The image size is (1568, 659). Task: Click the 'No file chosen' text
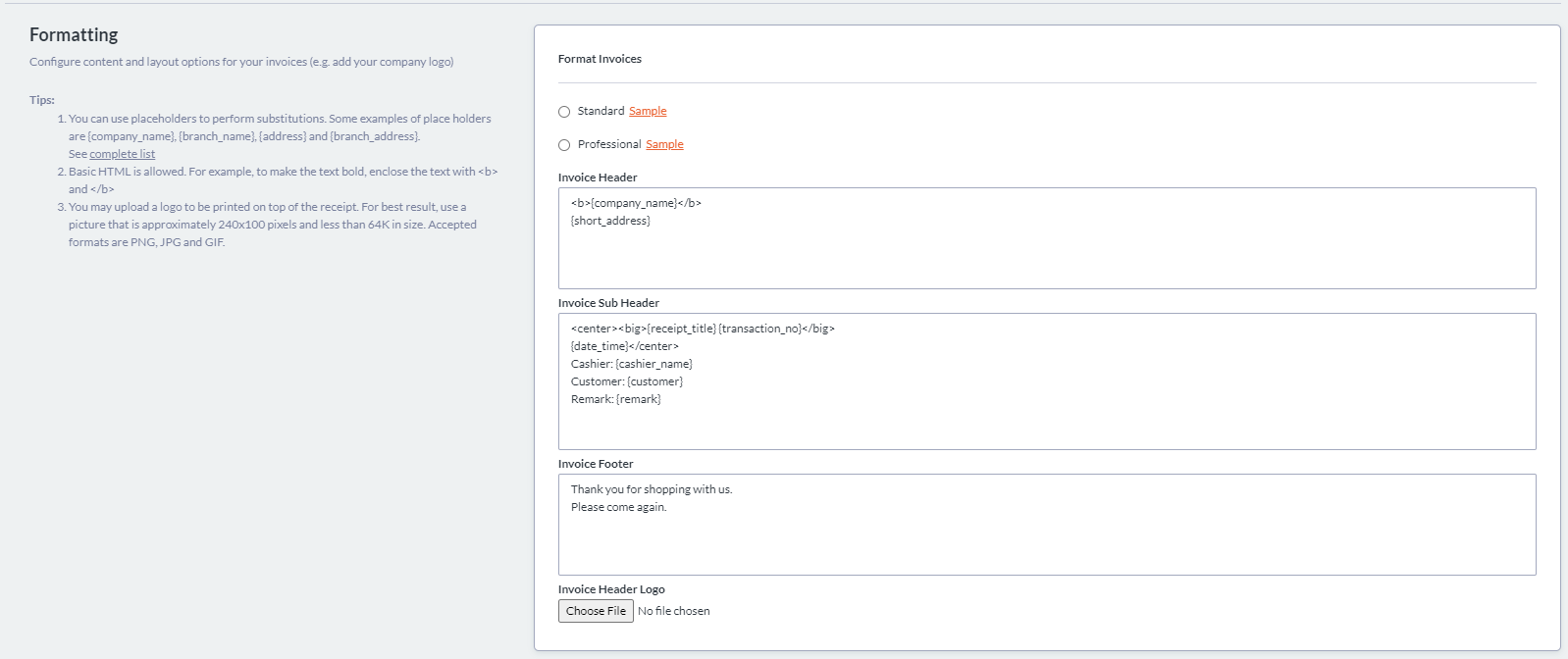tap(674, 611)
